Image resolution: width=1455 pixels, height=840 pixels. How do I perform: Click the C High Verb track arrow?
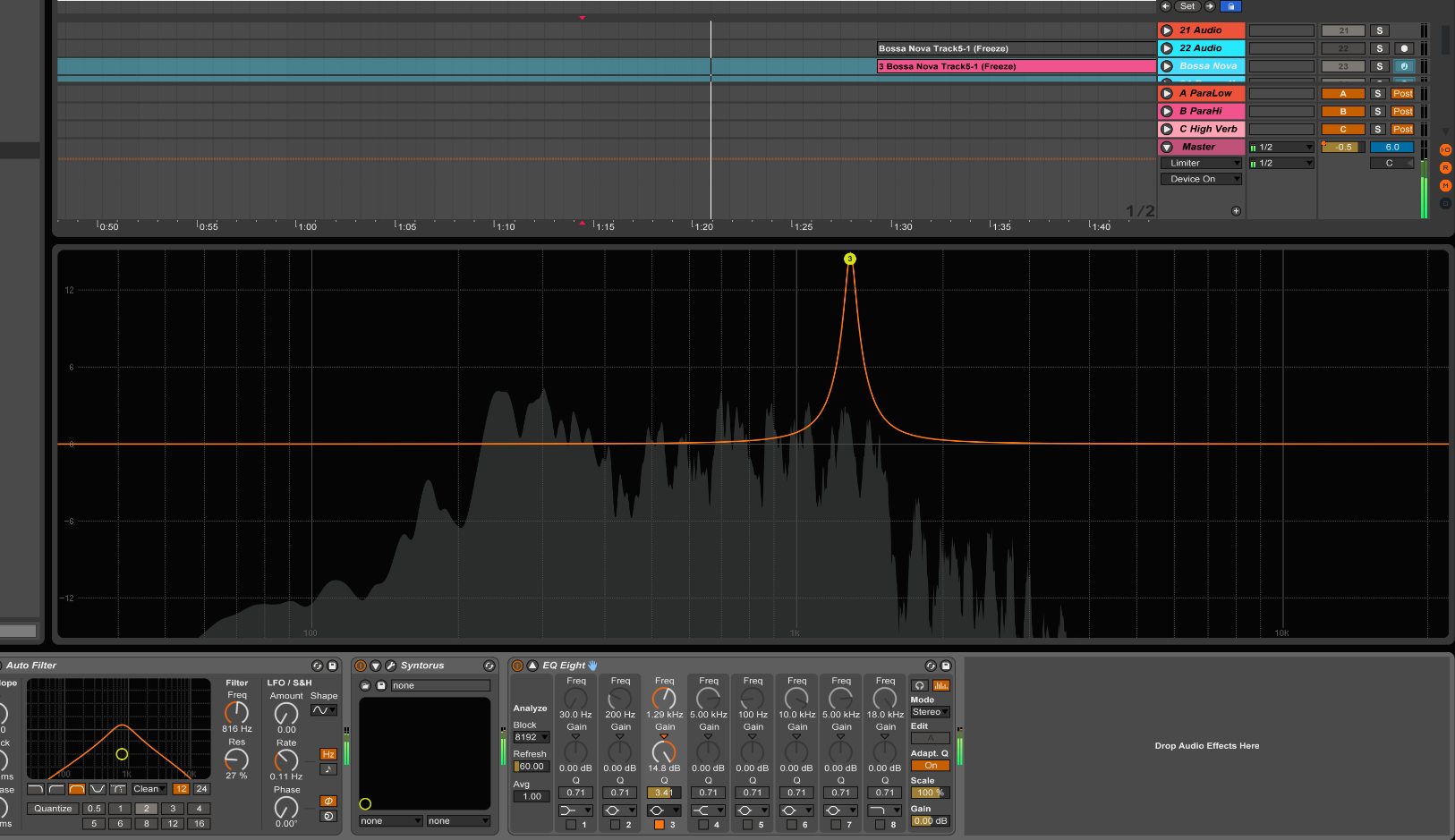click(x=1167, y=129)
